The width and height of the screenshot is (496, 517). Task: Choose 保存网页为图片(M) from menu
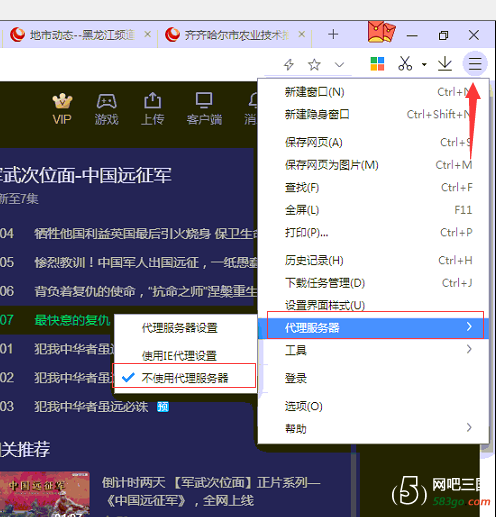click(x=374, y=165)
